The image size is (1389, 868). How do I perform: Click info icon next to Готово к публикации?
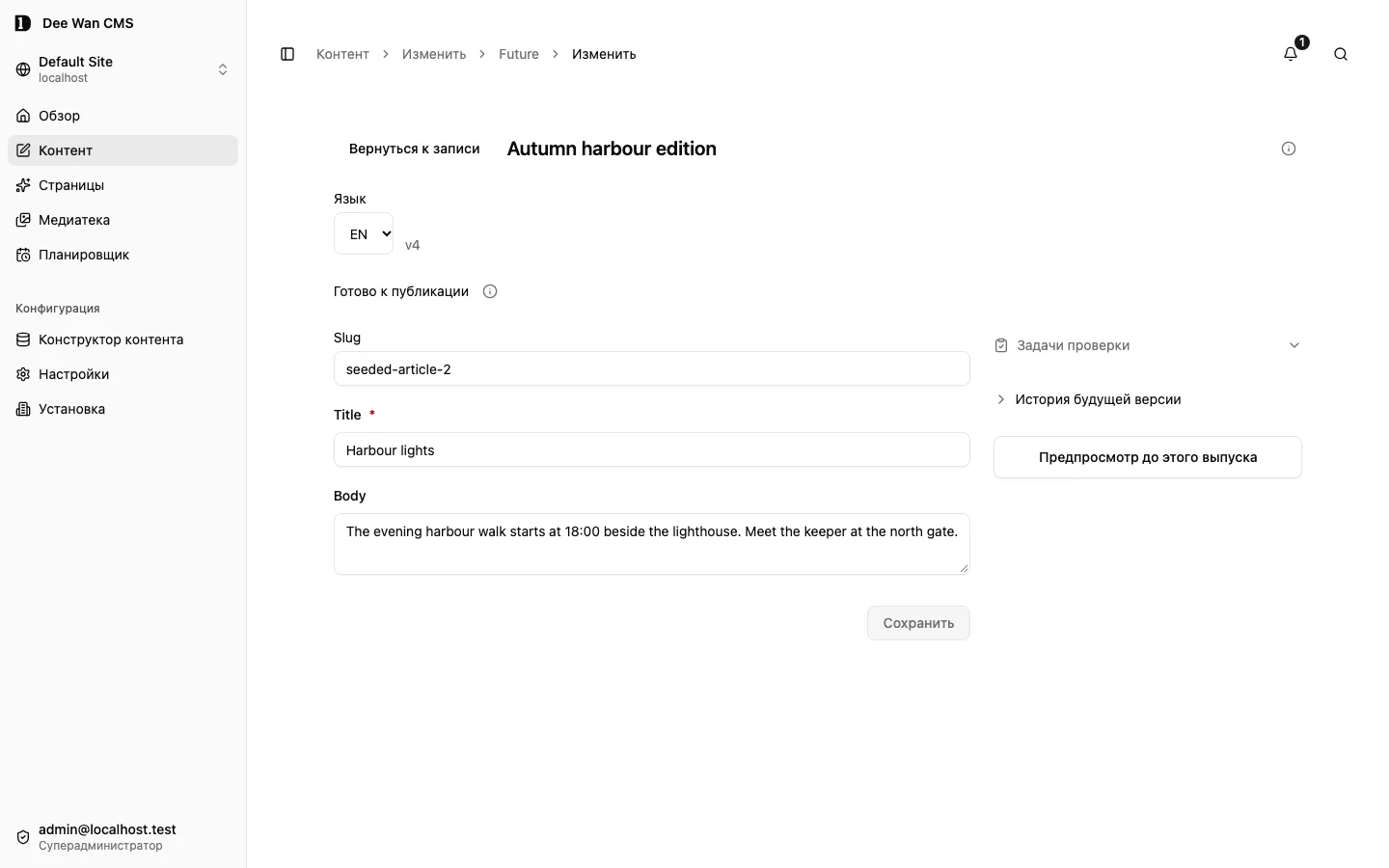(490, 291)
